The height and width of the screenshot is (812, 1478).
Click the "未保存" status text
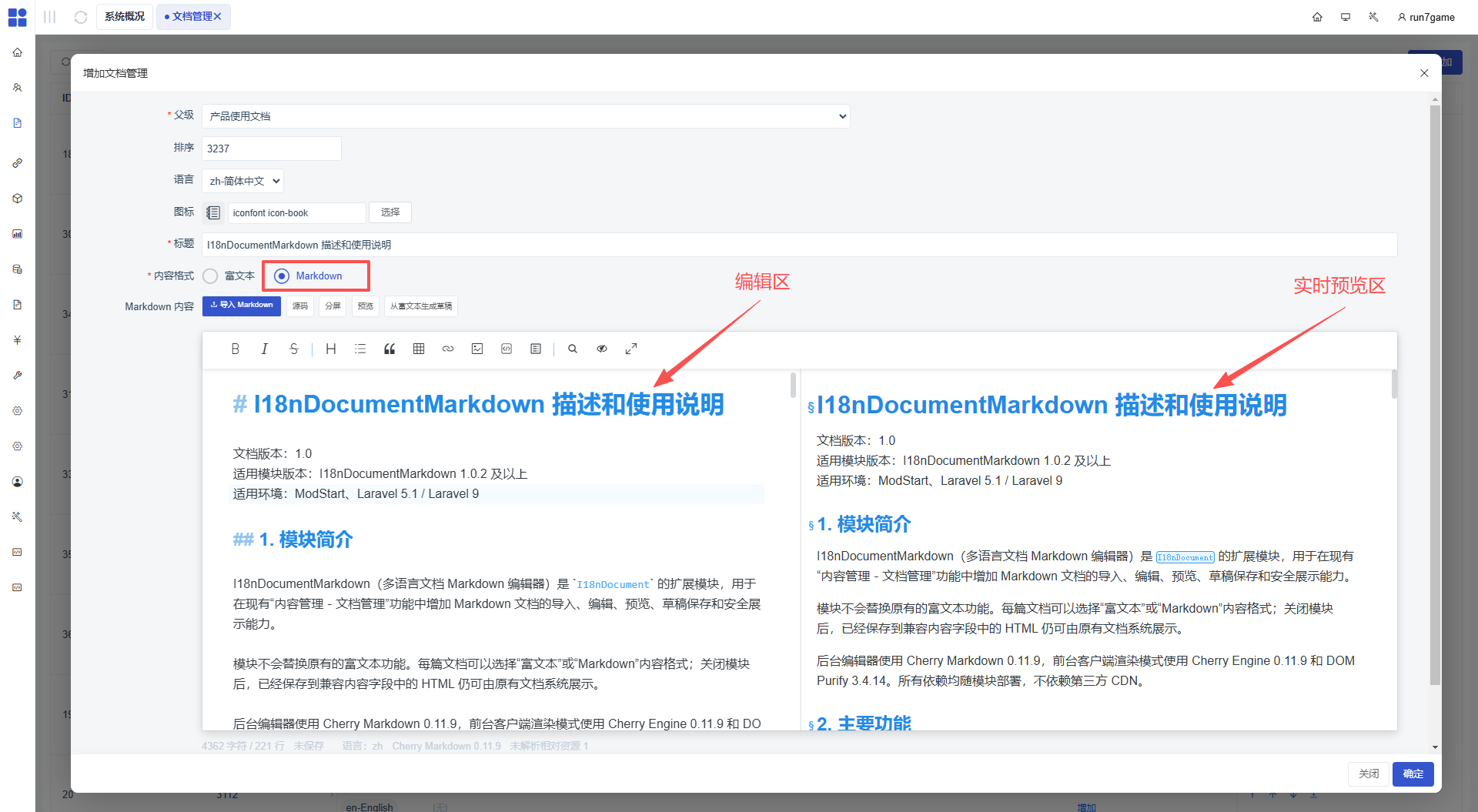(309, 746)
